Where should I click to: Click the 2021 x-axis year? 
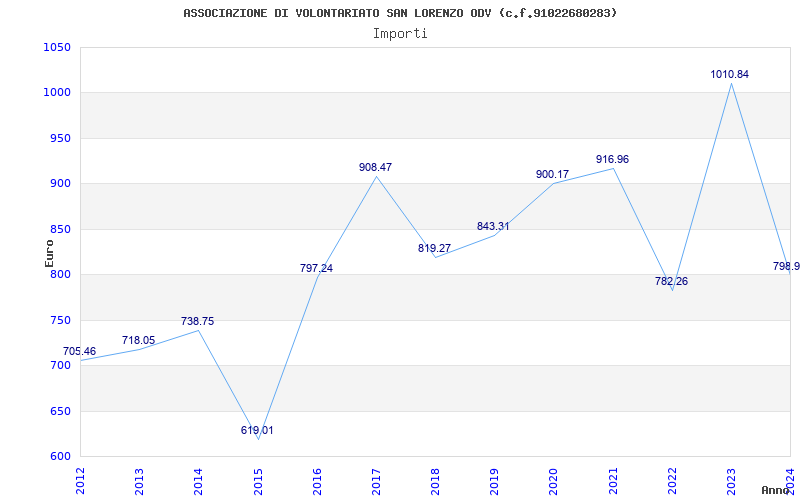613,481
